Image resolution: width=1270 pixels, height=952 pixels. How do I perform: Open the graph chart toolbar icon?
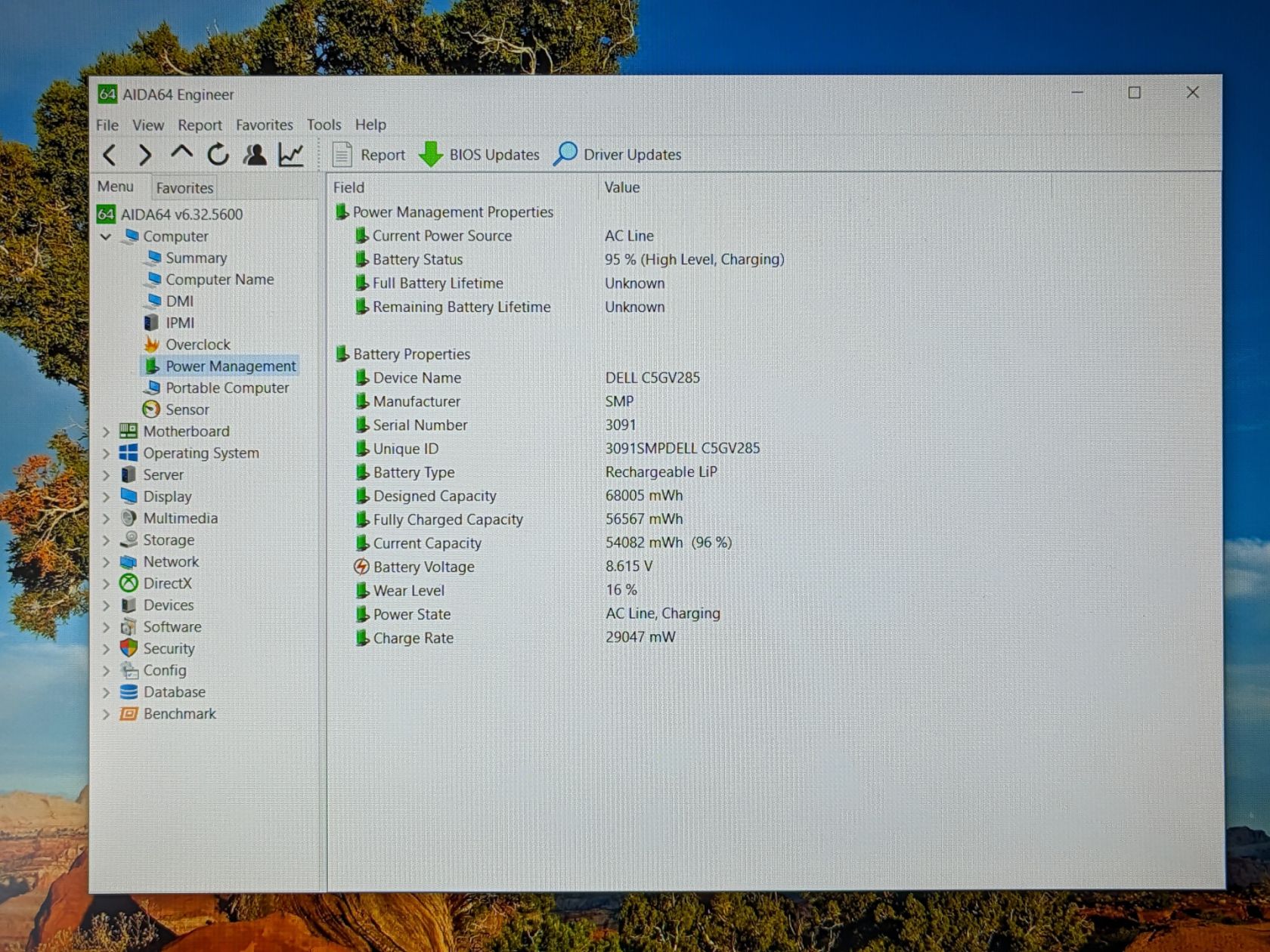291,154
